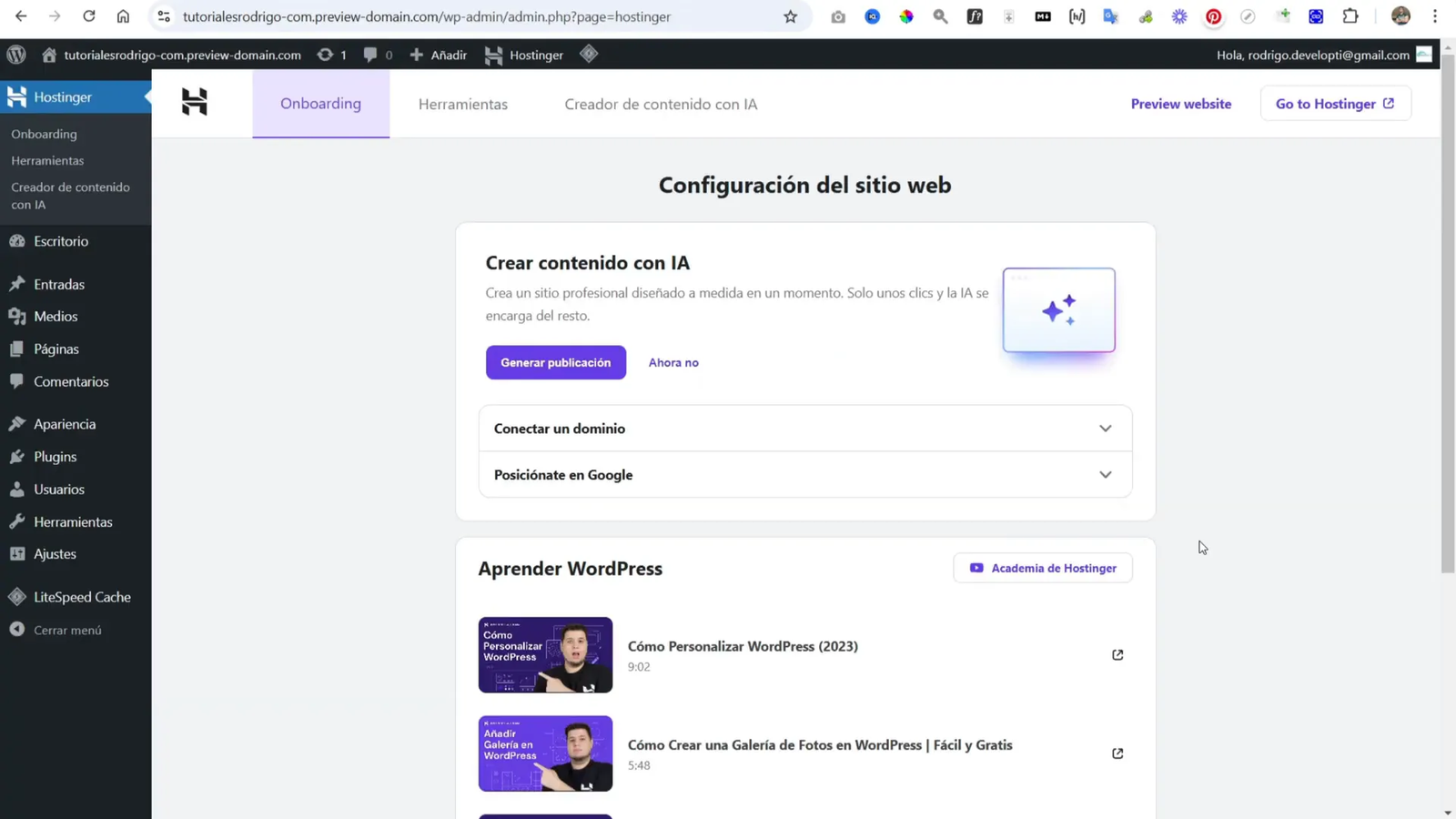
Task: Select the Medios sidebar item
Action: 55,316
